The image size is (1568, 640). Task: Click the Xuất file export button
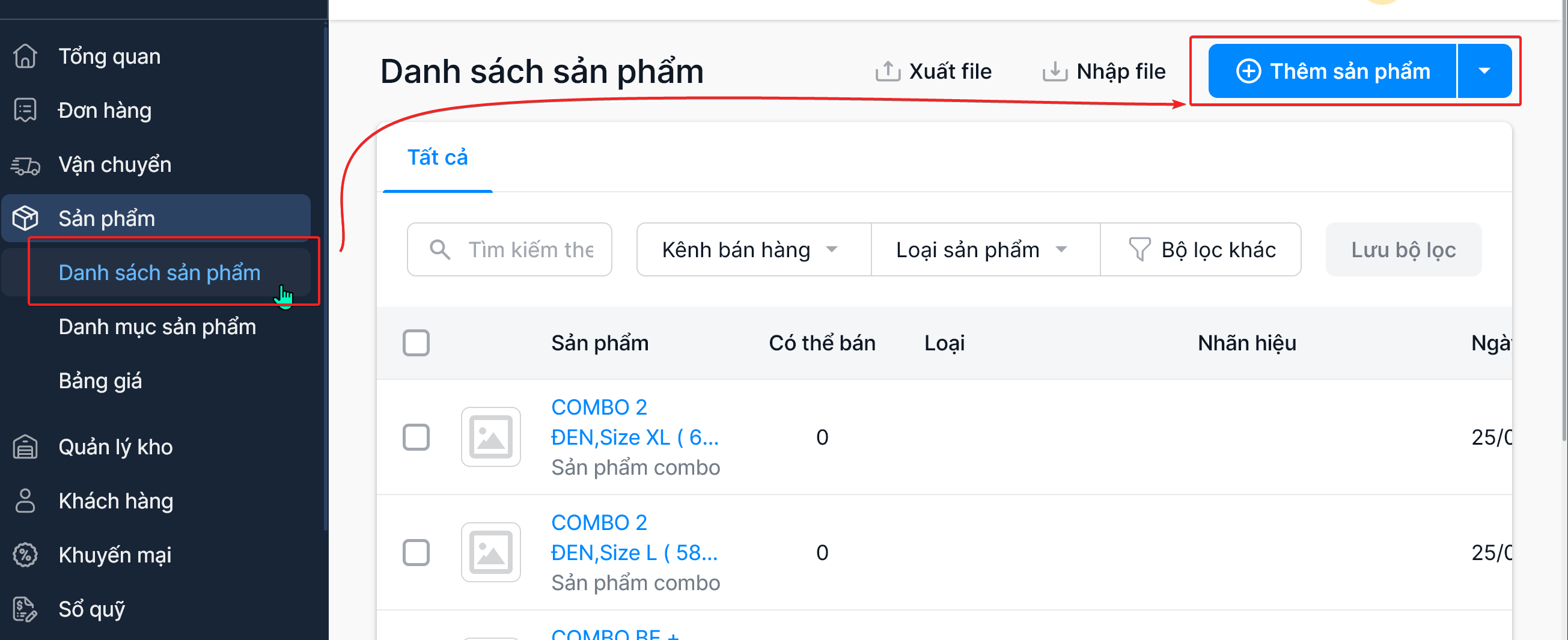pyautogui.click(x=934, y=71)
